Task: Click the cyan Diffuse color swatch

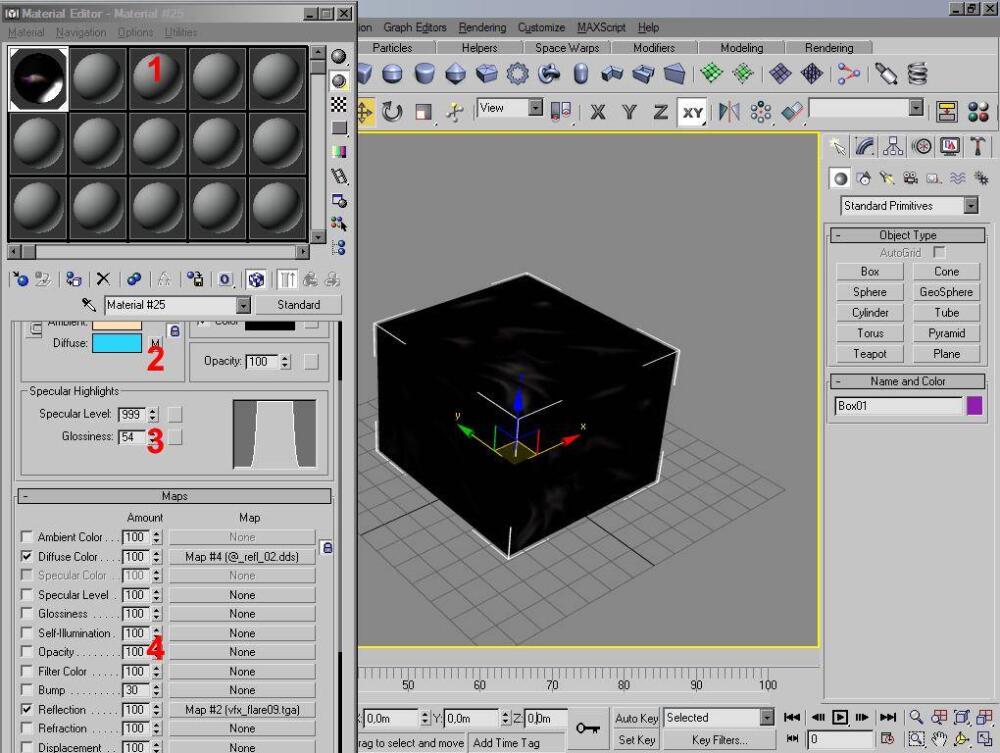Action: (x=117, y=343)
